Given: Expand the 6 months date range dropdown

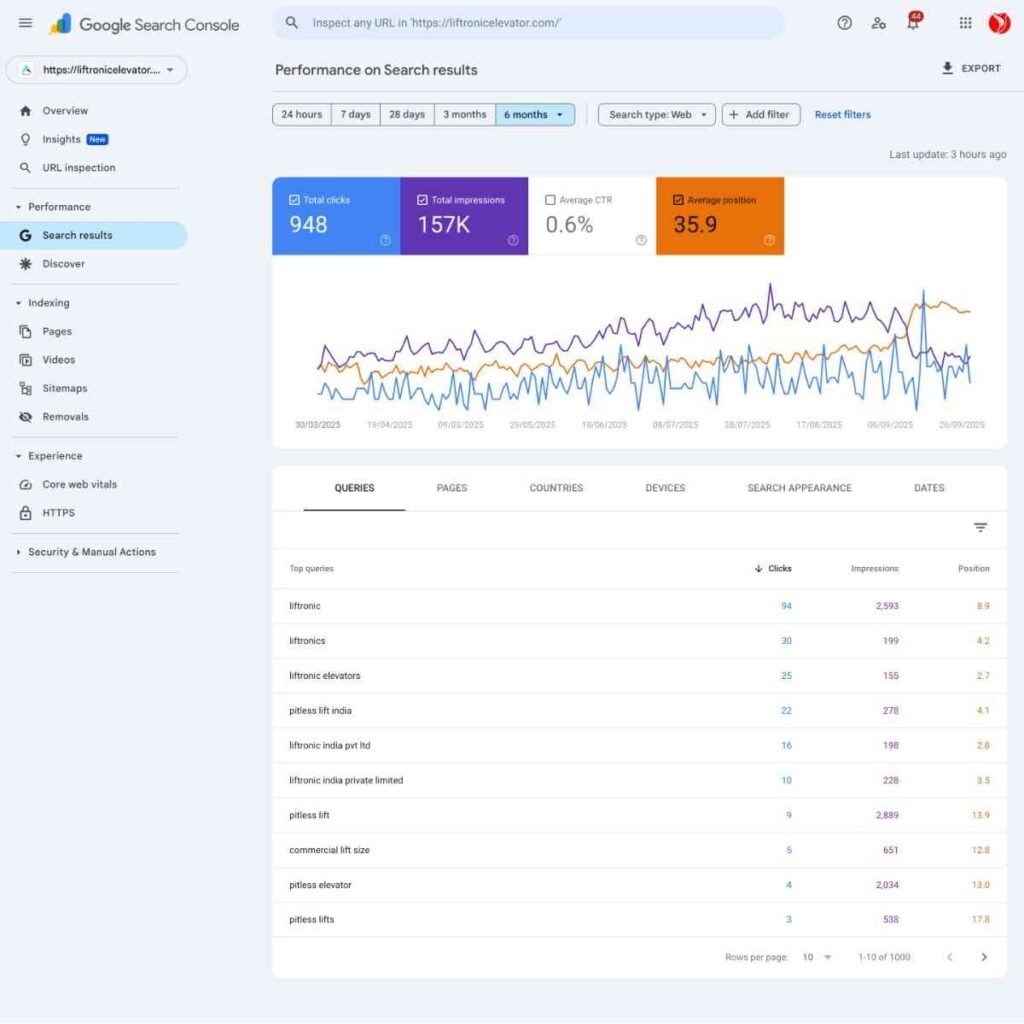Looking at the screenshot, I should click(x=535, y=115).
